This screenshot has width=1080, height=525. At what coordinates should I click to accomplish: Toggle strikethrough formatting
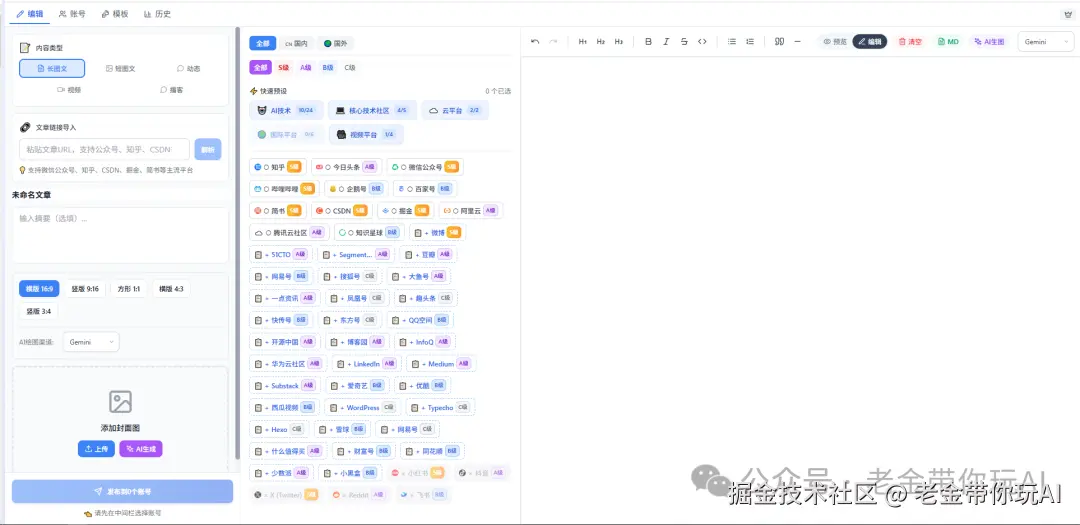point(684,41)
